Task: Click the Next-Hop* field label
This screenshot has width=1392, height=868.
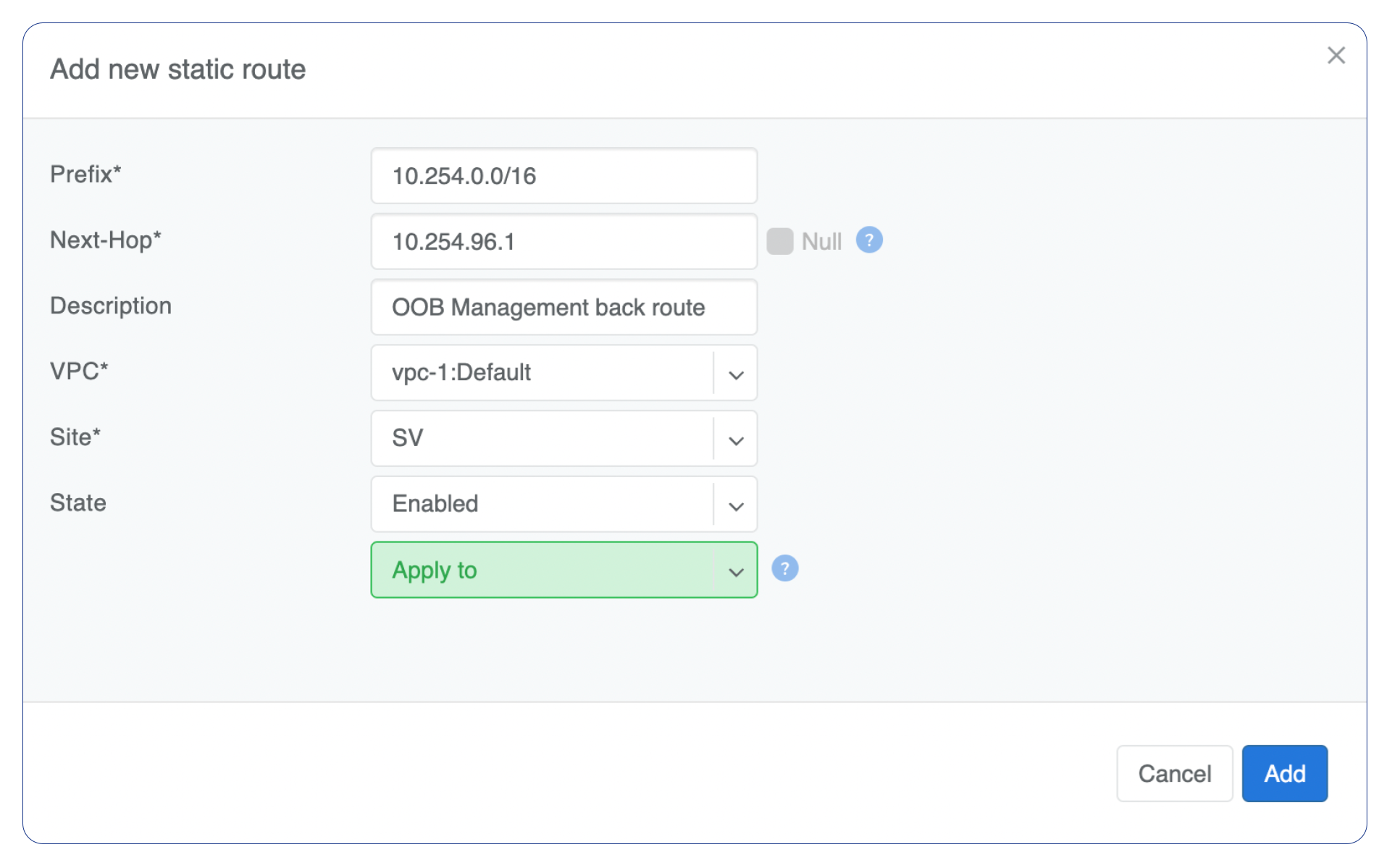Action: pyautogui.click(x=106, y=240)
